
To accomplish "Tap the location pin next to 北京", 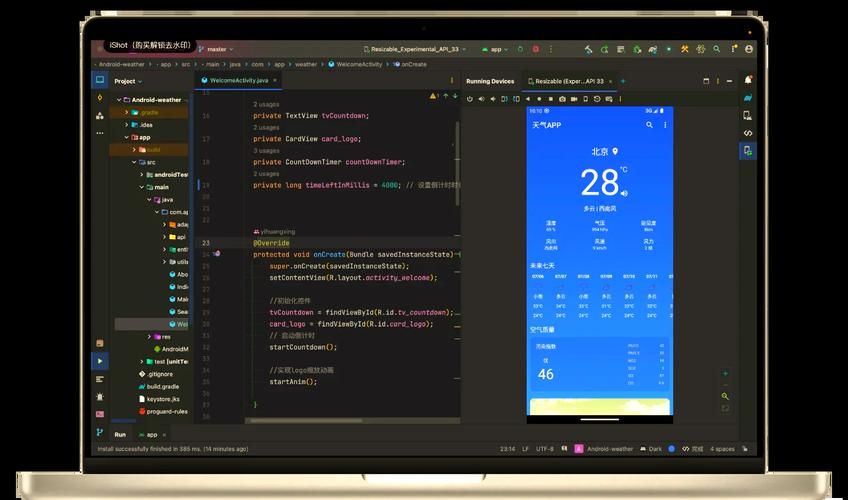I will [x=615, y=152].
